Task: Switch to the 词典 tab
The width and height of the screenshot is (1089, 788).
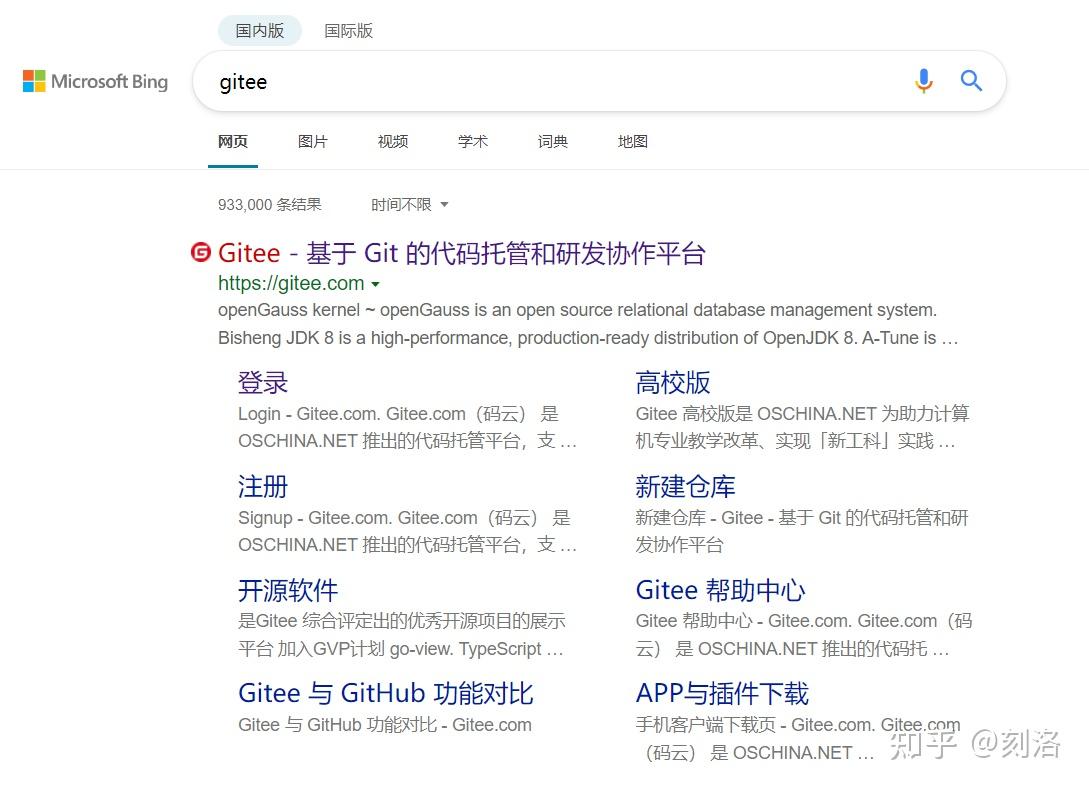Action: [553, 142]
